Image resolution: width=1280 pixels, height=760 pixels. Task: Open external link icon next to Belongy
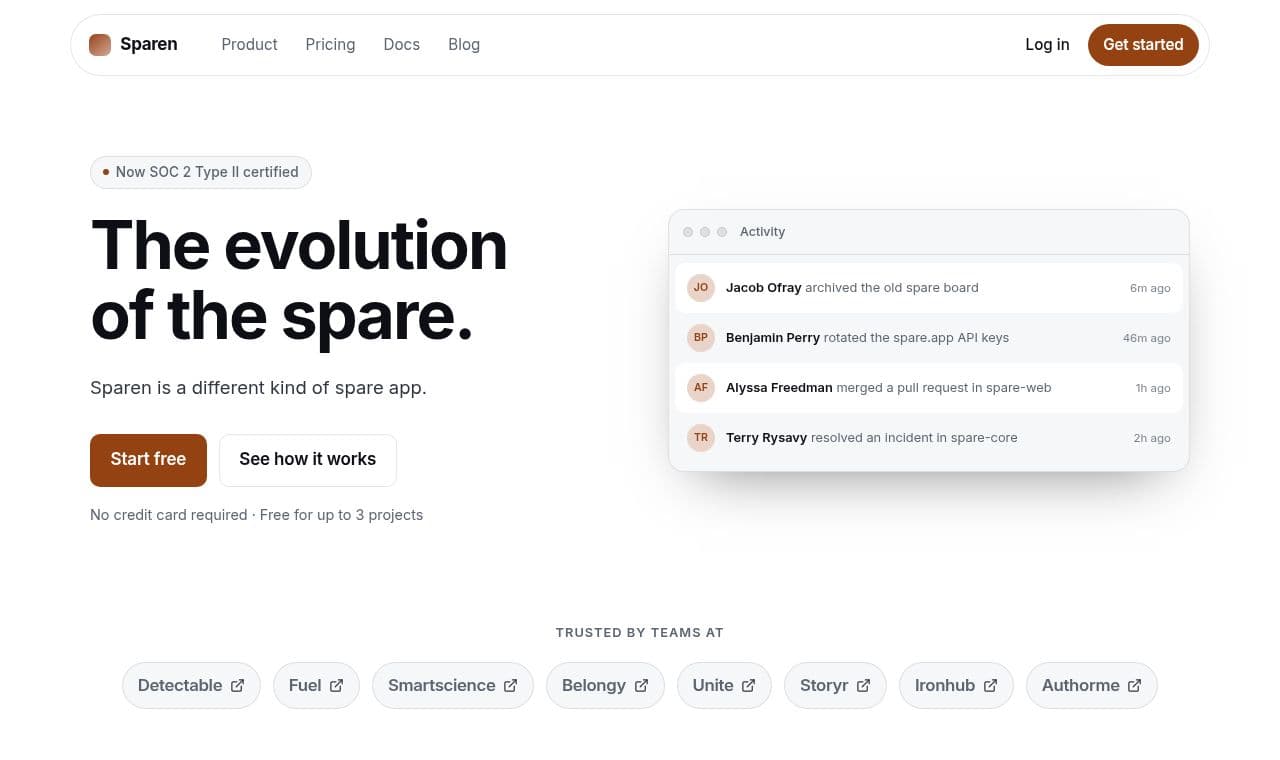pyautogui.click(x=641, y=686)
